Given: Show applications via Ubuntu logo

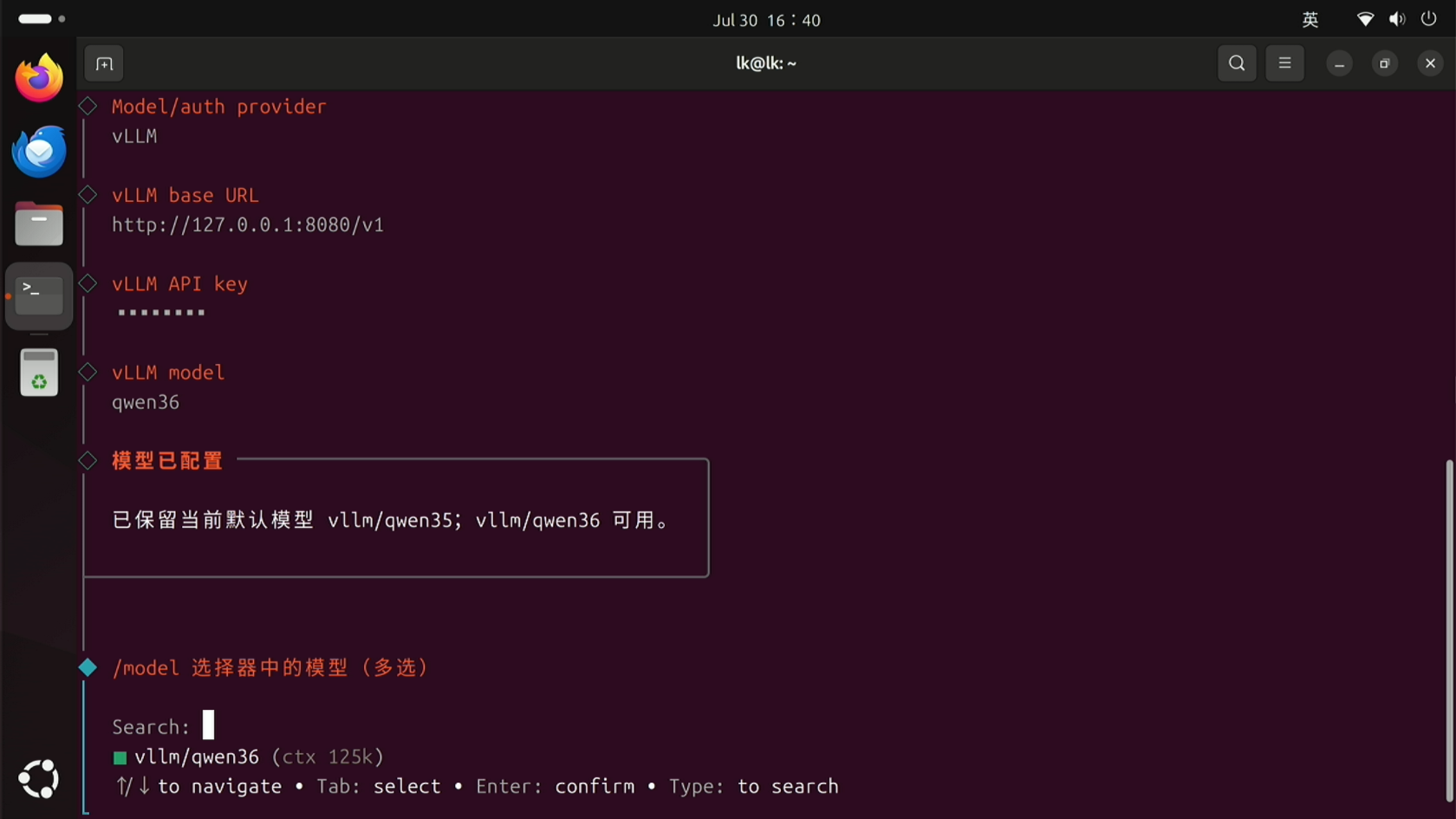Looking at the screenshot, I should pyautogui.click(x=39, y=778).
